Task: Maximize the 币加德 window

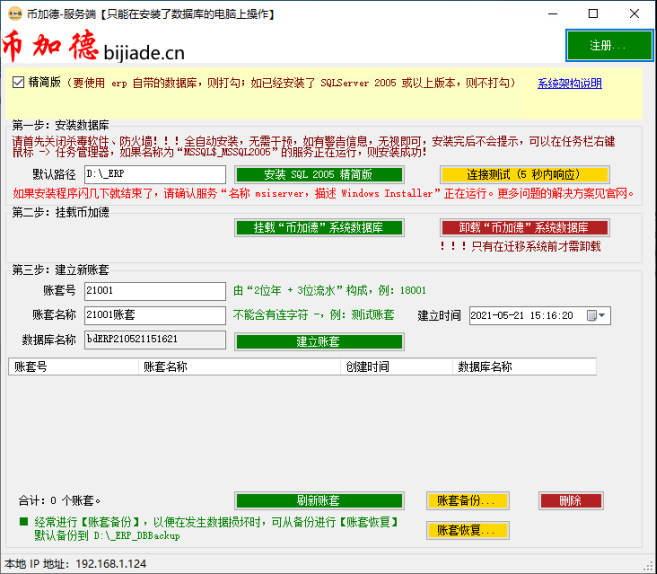Action: click(x=593, y=14)
